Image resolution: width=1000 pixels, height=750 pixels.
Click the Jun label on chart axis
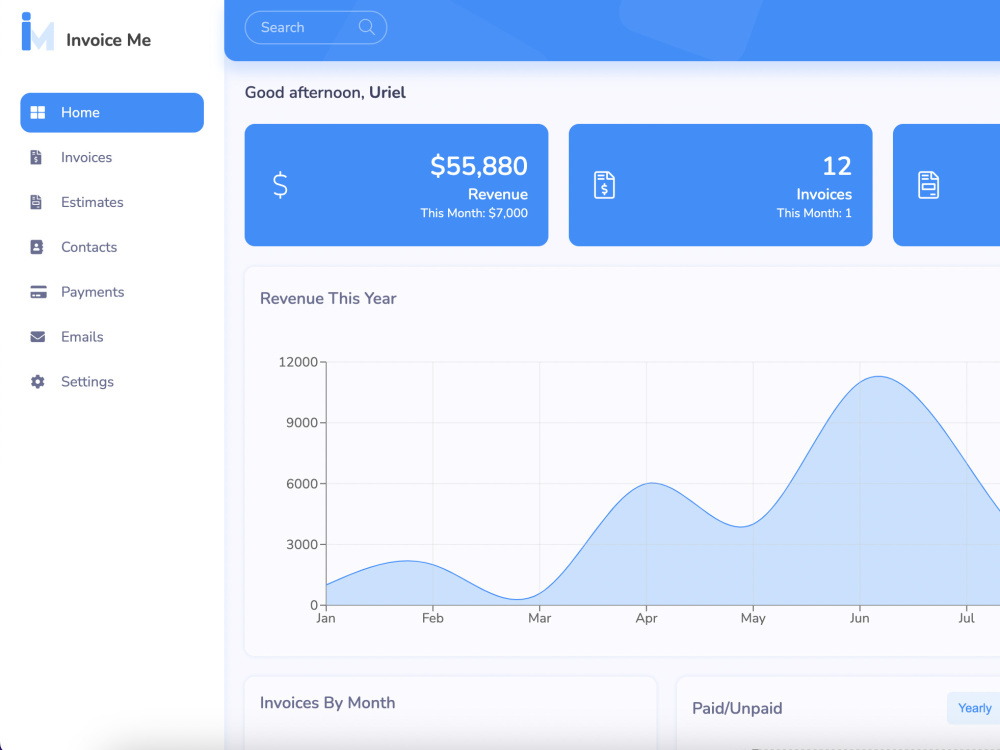coord(859,618)
